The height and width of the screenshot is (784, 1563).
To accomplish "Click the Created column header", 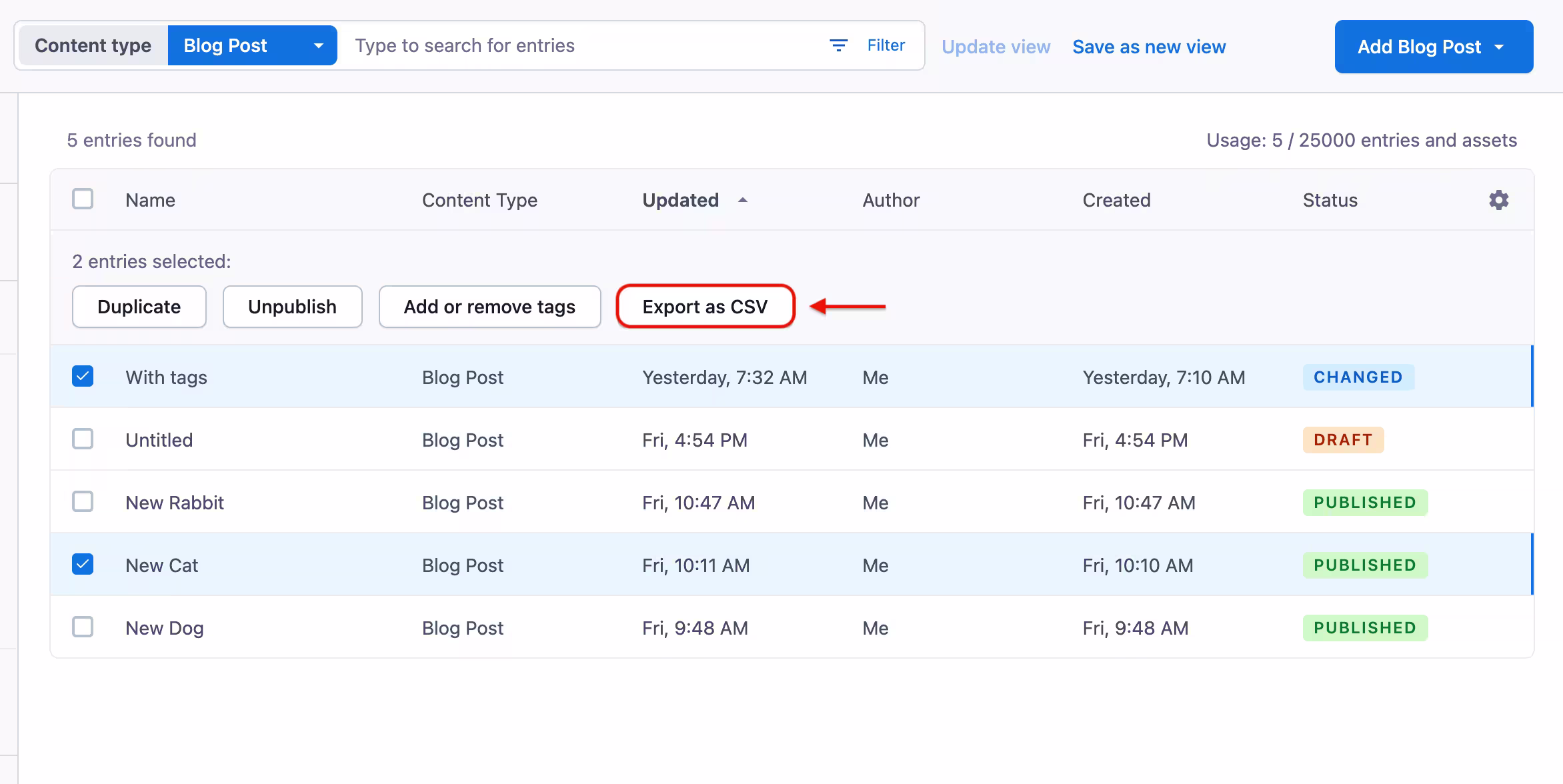I will 1116,200.
